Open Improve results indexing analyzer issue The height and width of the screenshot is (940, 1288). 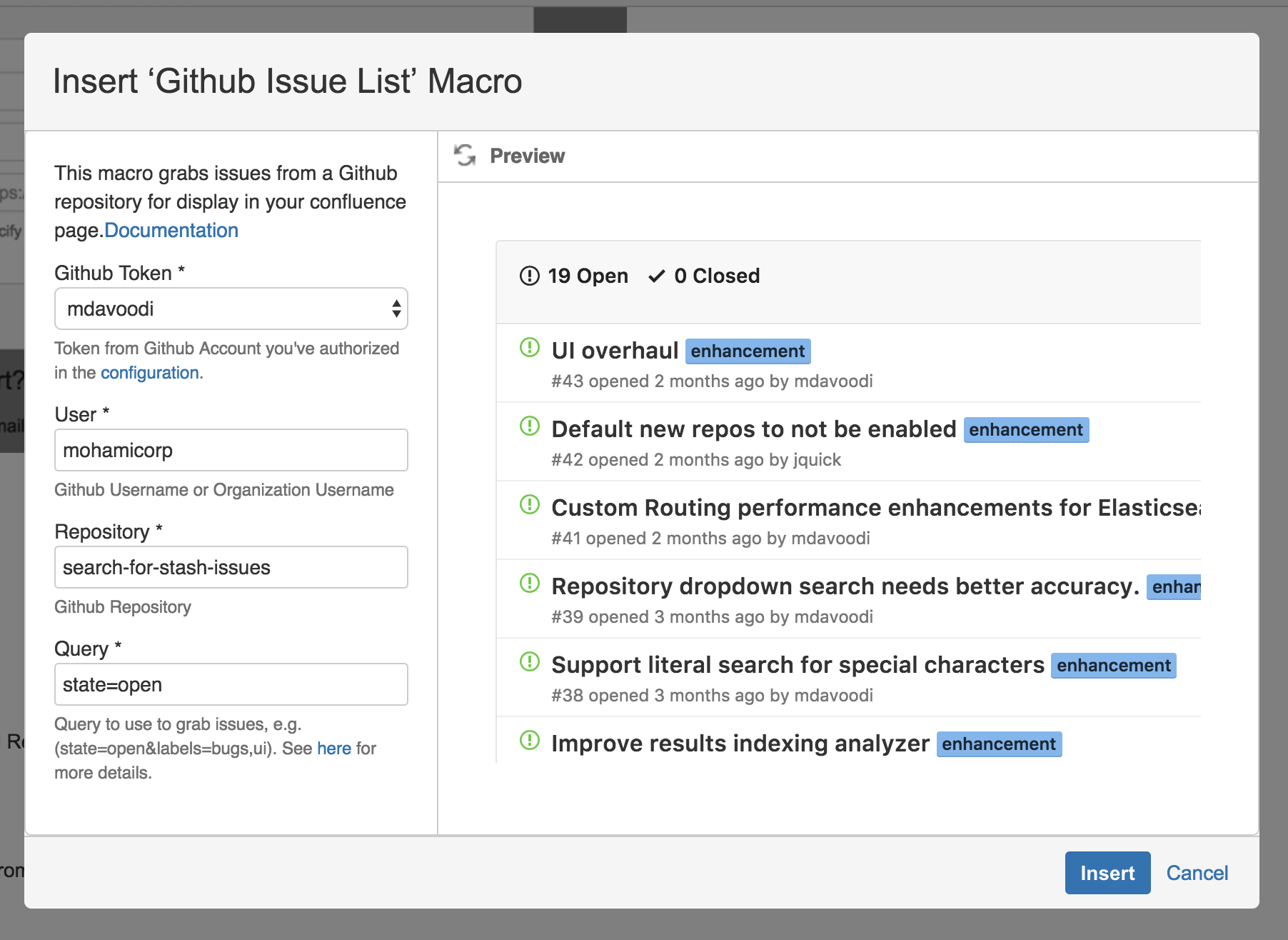tap(740, 744)
